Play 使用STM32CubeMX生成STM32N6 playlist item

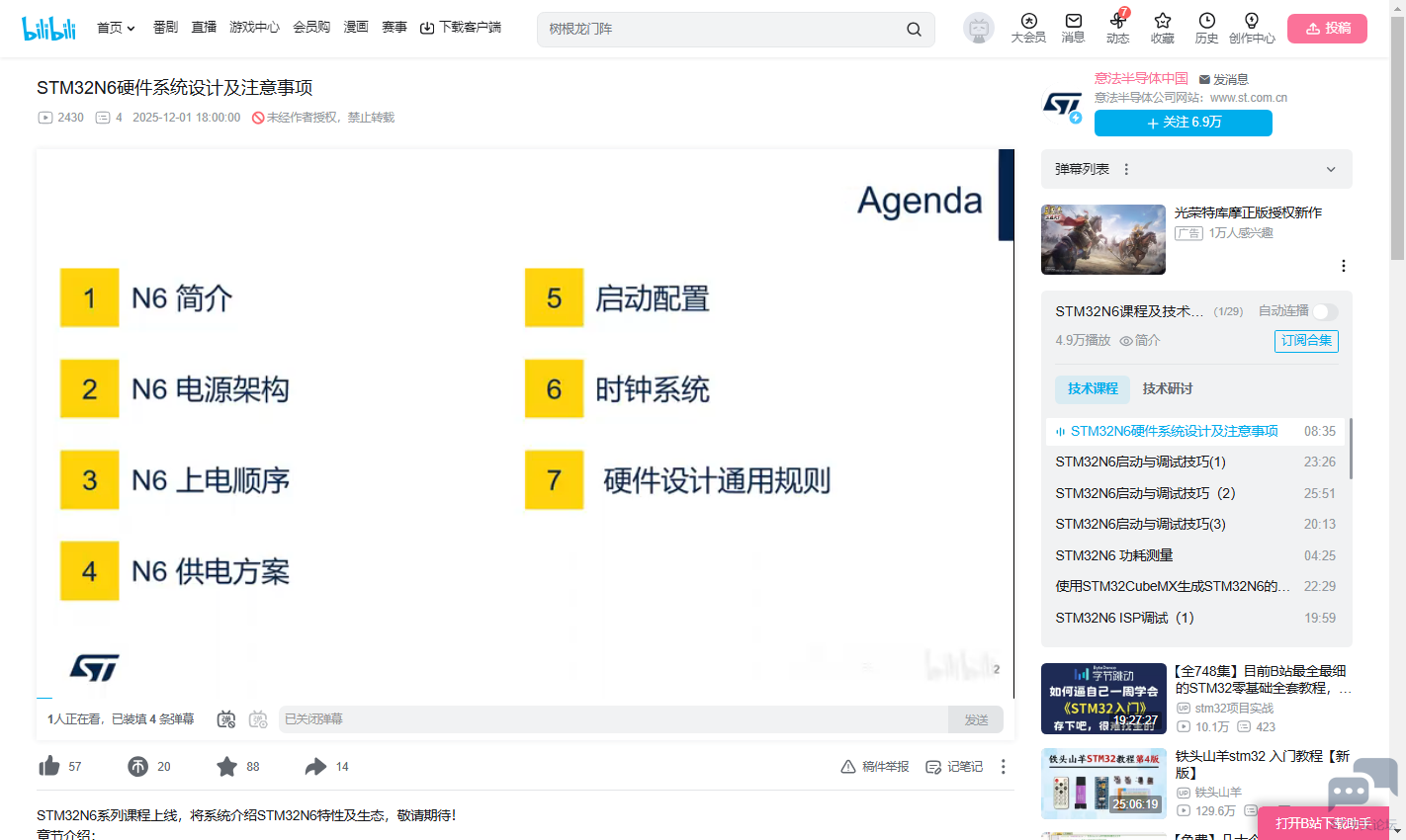point(1195,586)
